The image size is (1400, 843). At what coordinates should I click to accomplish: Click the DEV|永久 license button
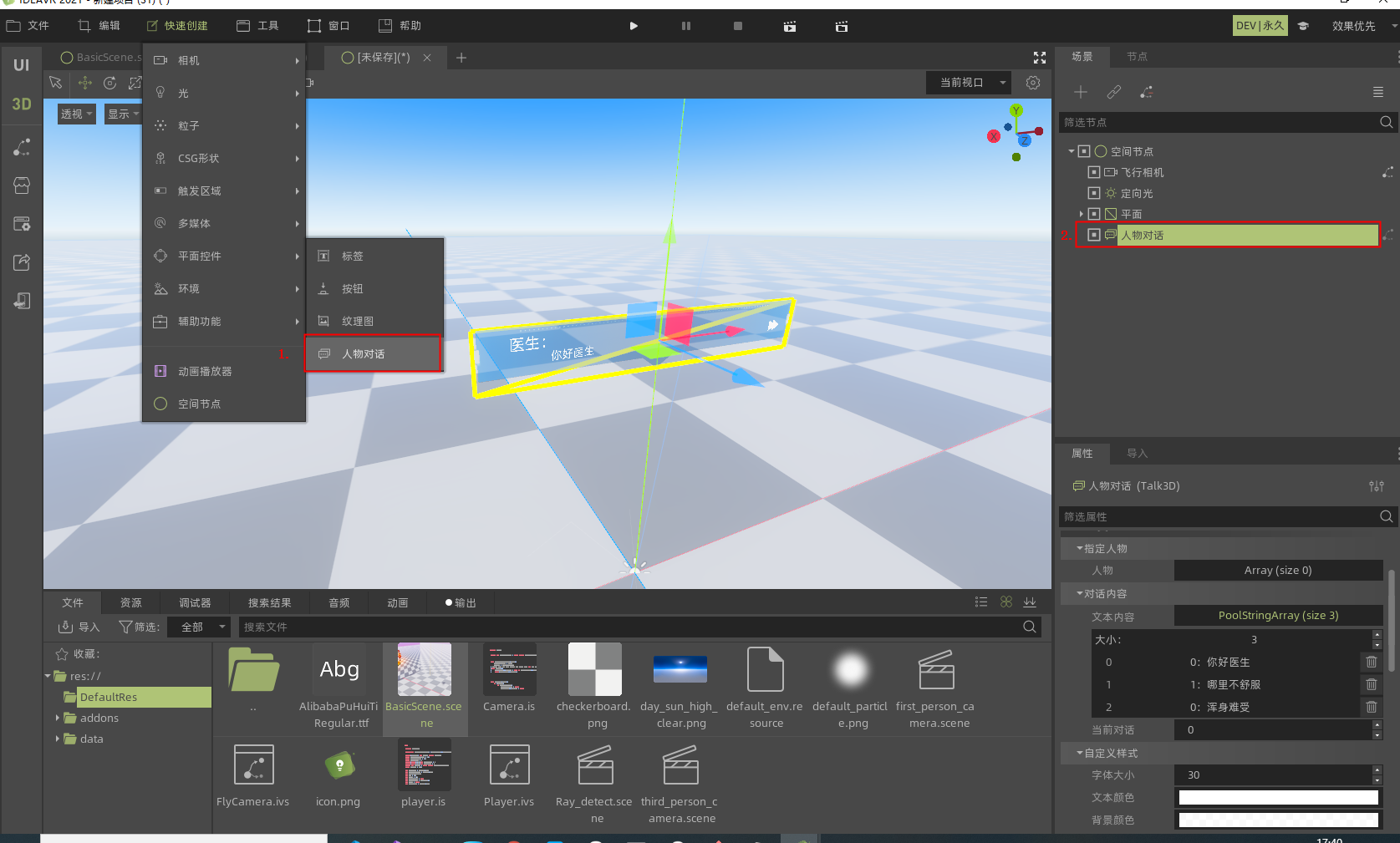tap(1260, 26)
